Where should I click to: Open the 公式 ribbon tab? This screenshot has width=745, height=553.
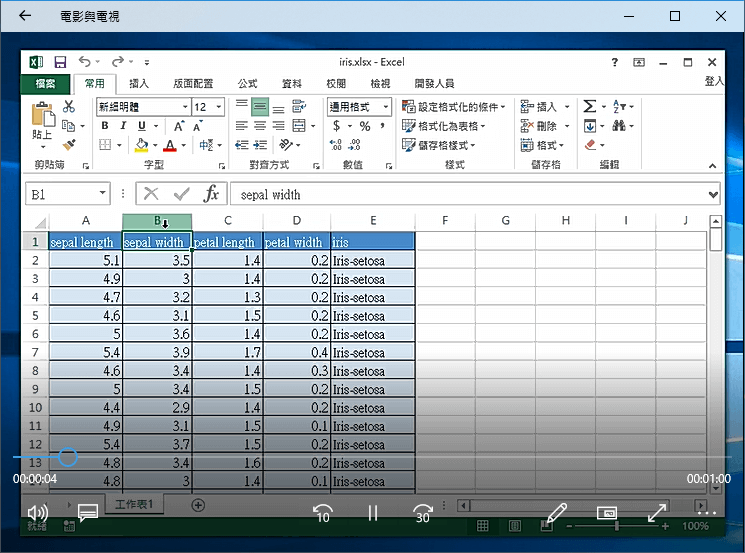click(x=247, y=84)
